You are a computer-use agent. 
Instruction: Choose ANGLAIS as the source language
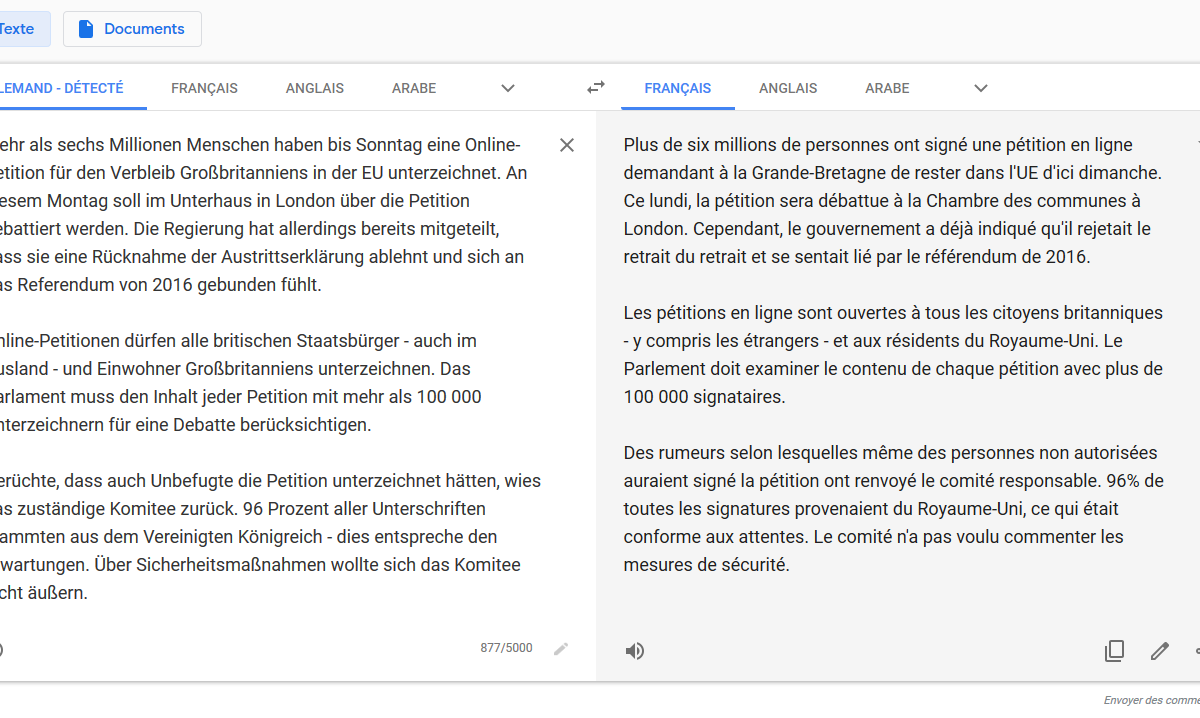pos(315,88)
